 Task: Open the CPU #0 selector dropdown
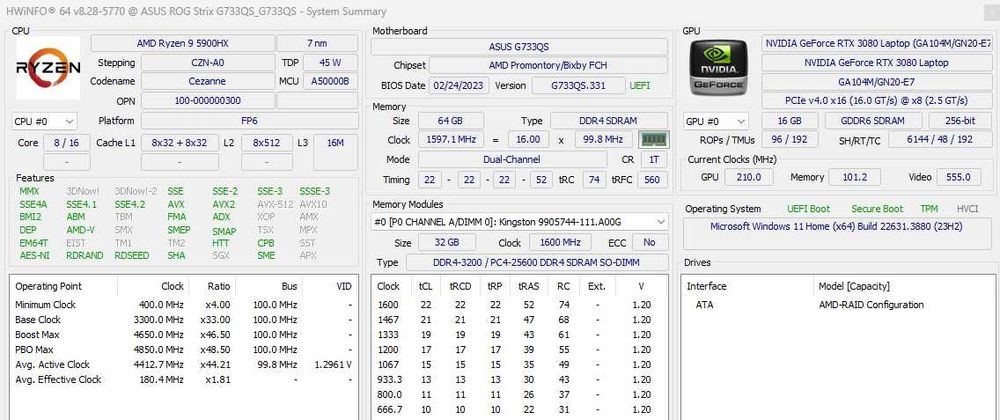tap(43, 121)
